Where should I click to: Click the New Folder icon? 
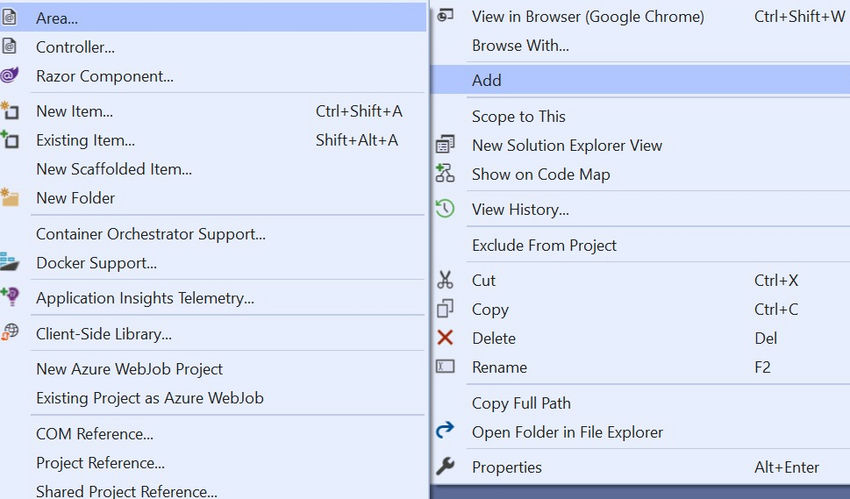10,197
